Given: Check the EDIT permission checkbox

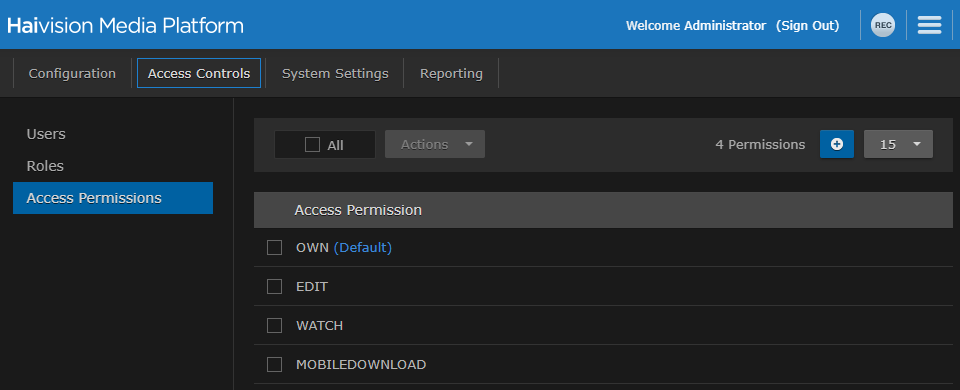Looking at the screenshot, I should 274,287.
